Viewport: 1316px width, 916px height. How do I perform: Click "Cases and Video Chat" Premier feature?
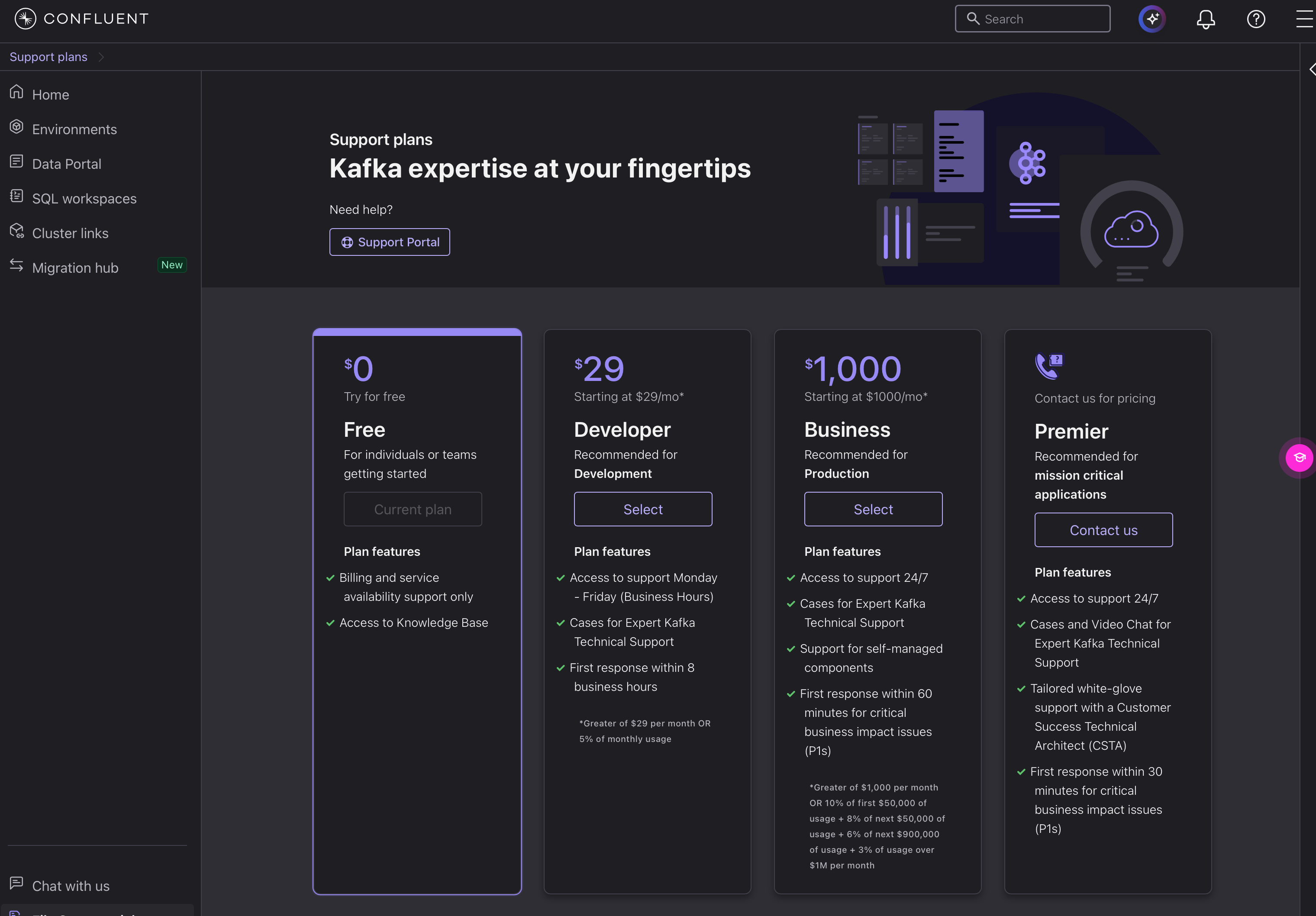click(1100, 643)
